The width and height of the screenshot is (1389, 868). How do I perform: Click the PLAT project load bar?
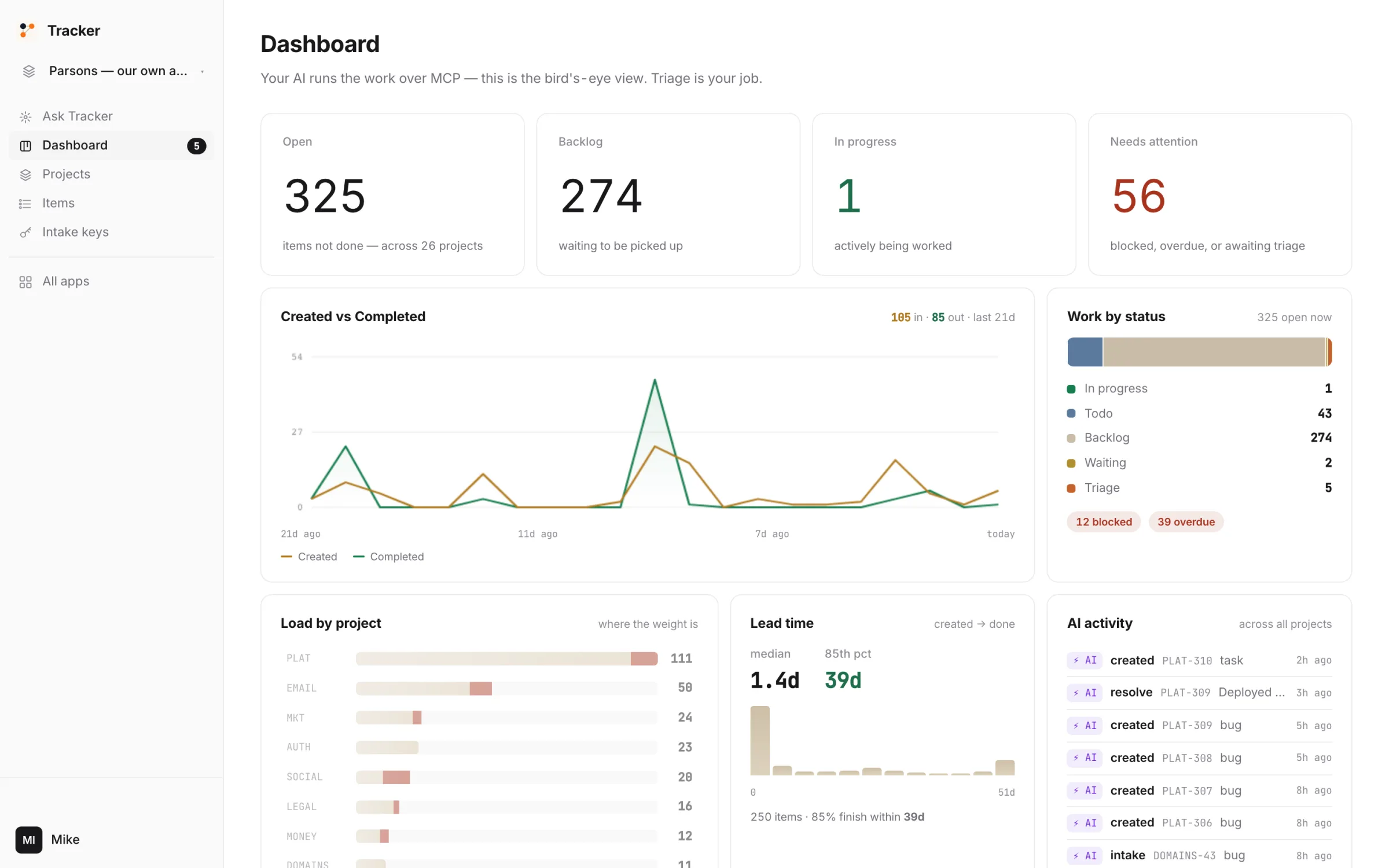(506, 659)
